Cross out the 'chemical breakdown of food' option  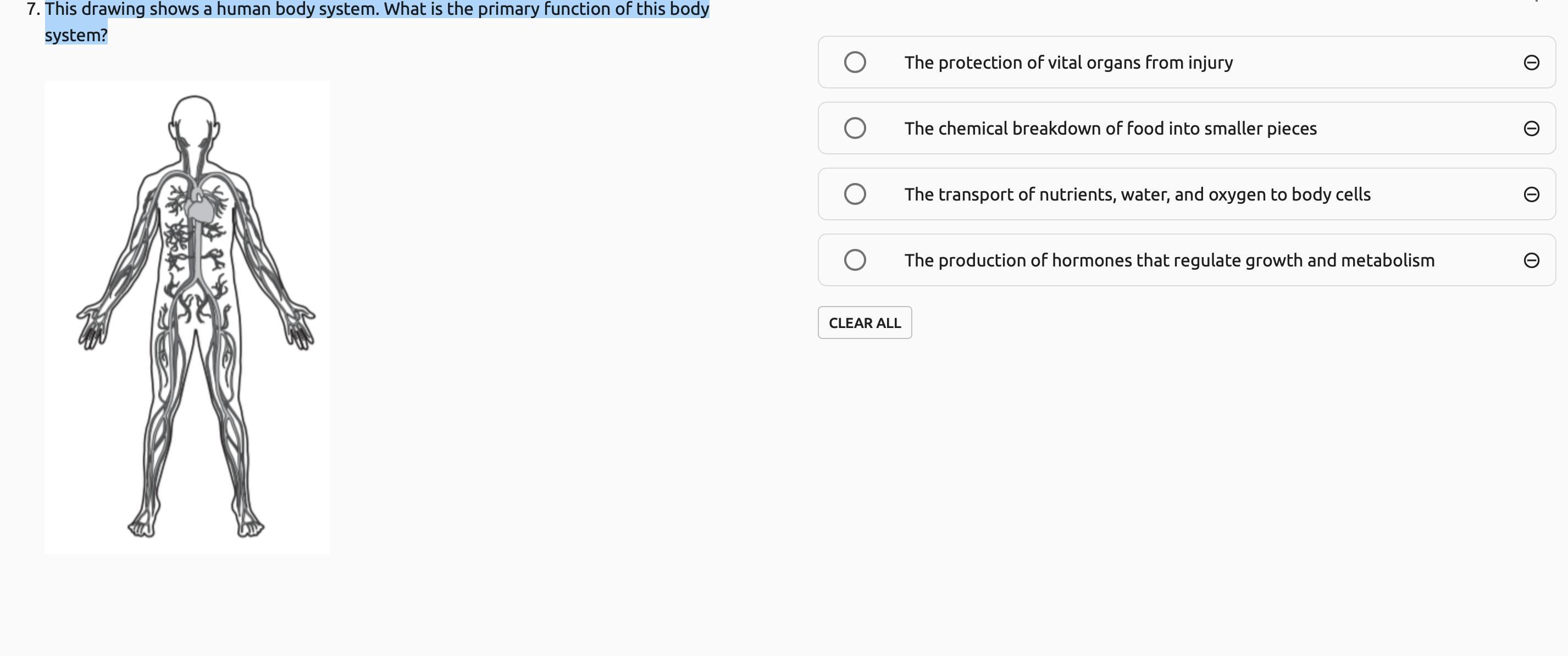pos(1531,129)
